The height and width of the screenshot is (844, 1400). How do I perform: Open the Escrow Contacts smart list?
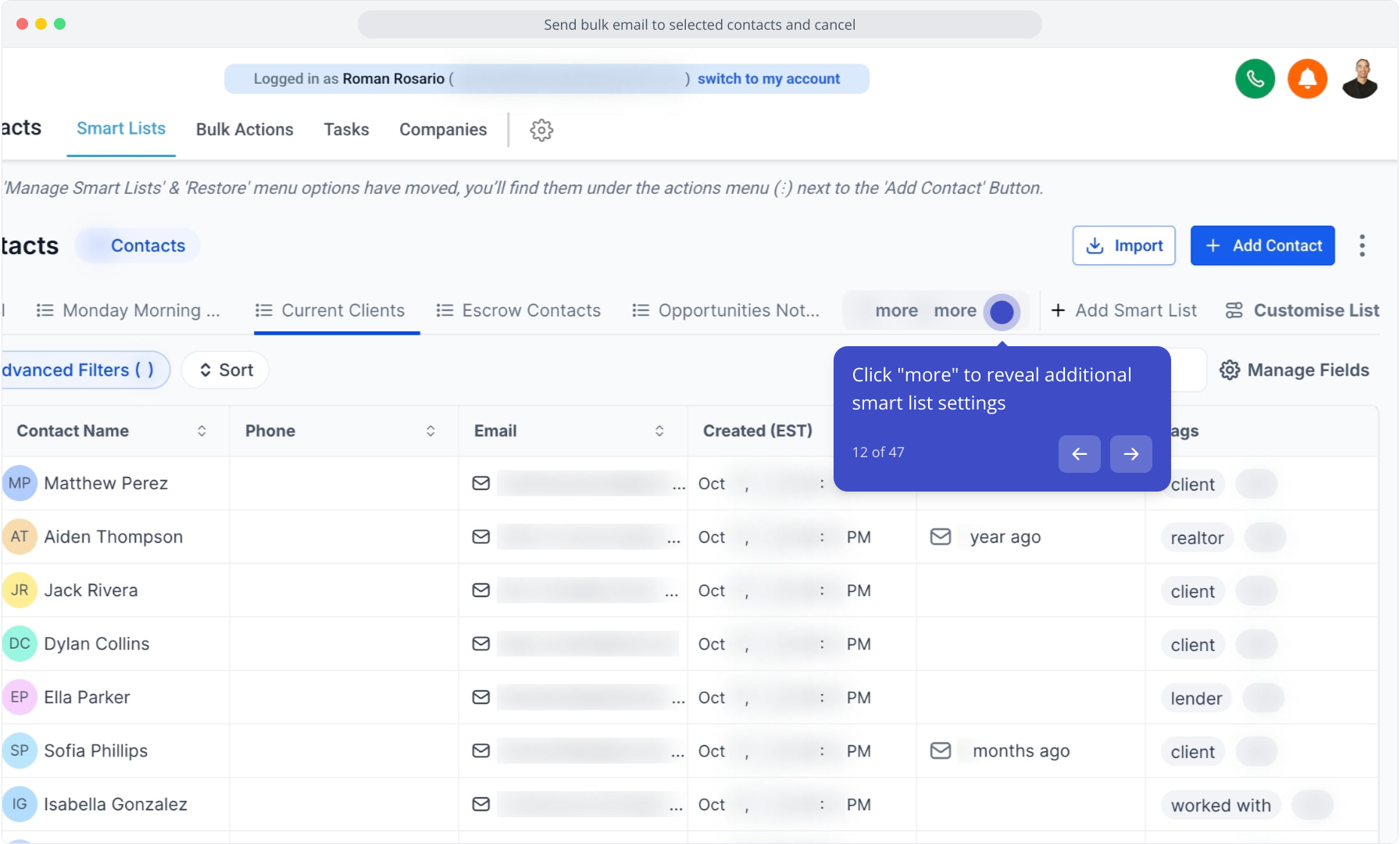pos(519,311)
